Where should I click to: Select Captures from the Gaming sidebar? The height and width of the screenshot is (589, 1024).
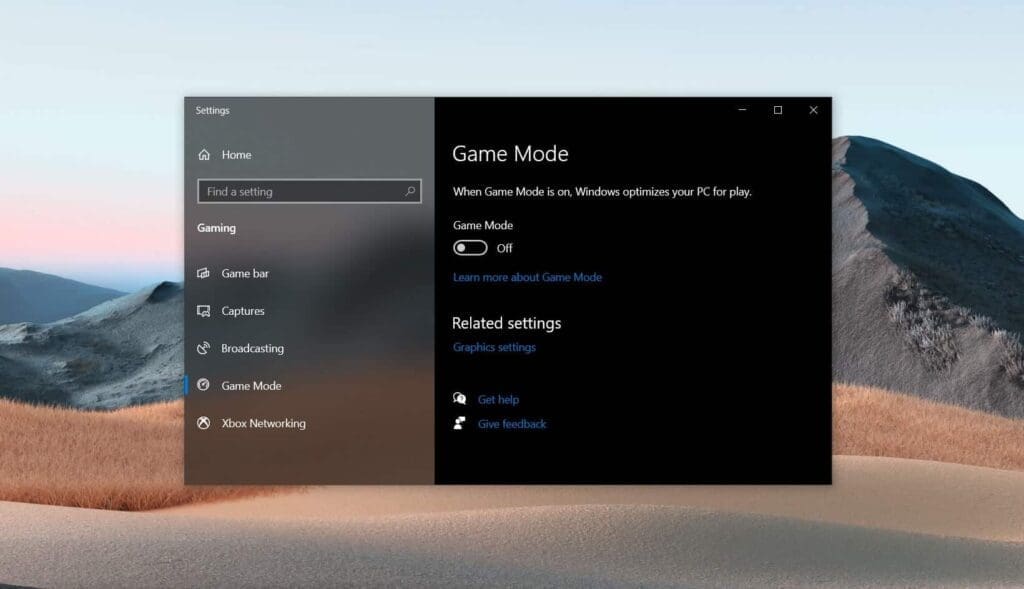(x=242, y=311)
